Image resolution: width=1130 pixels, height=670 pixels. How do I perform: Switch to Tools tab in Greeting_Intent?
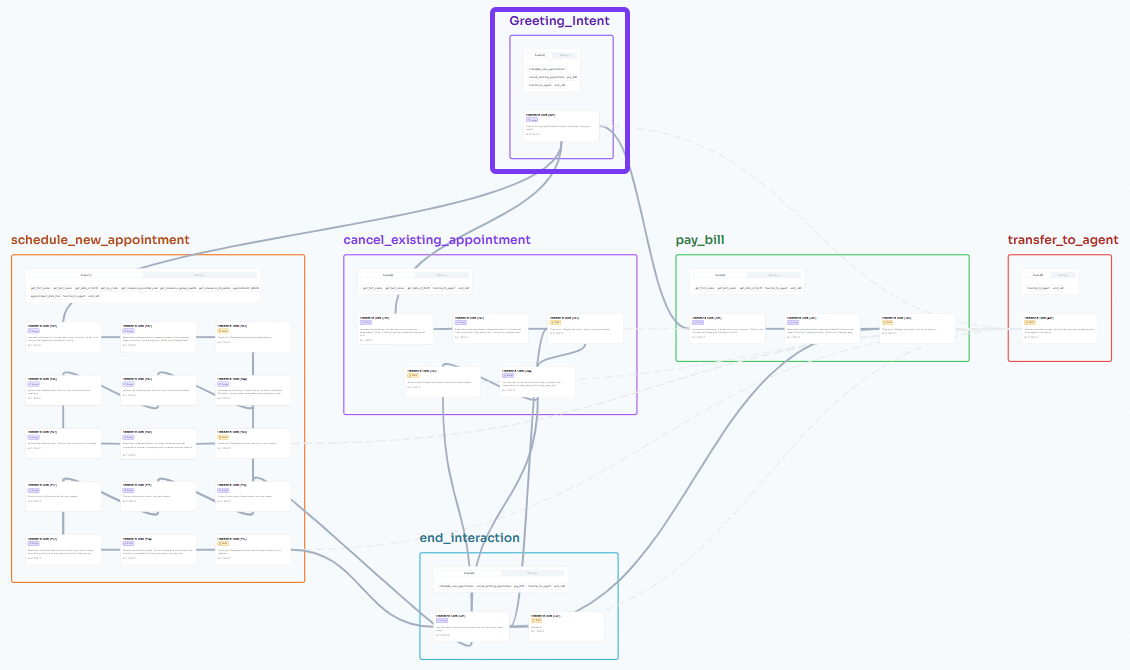(x=539, y=55)
